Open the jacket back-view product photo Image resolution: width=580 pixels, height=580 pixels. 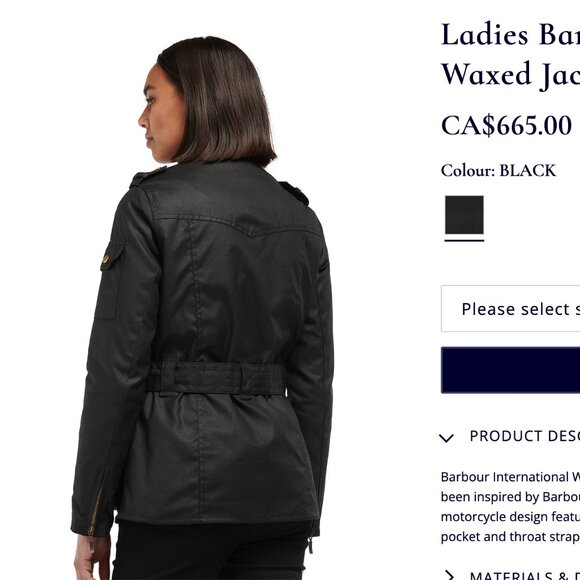pyautogui.click(x=203, y=307)
